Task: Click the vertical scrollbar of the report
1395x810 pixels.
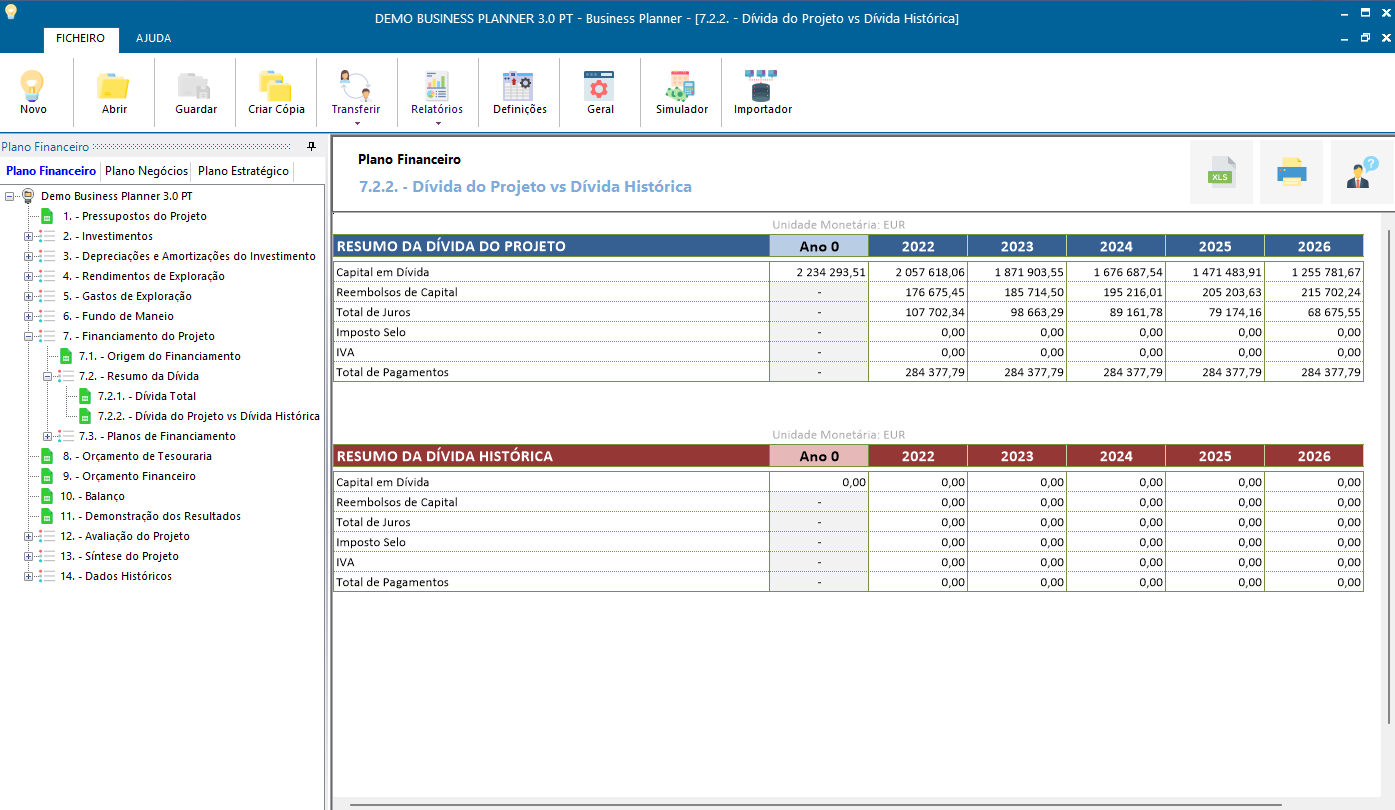Action: pyautogui.click(x=1389, y=476)
